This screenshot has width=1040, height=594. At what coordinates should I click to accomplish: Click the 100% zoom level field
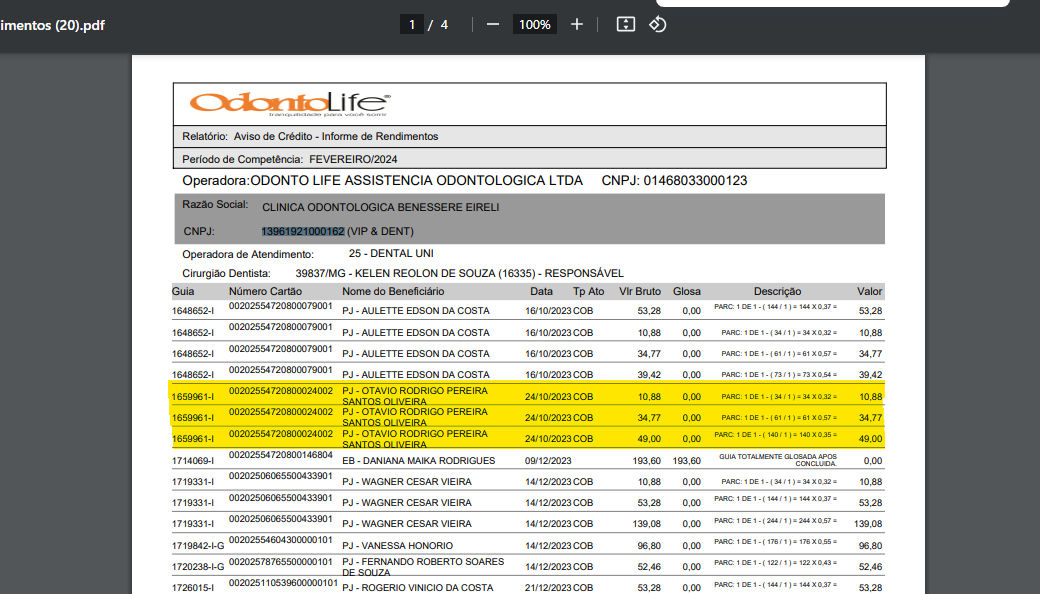click(535, 24)
